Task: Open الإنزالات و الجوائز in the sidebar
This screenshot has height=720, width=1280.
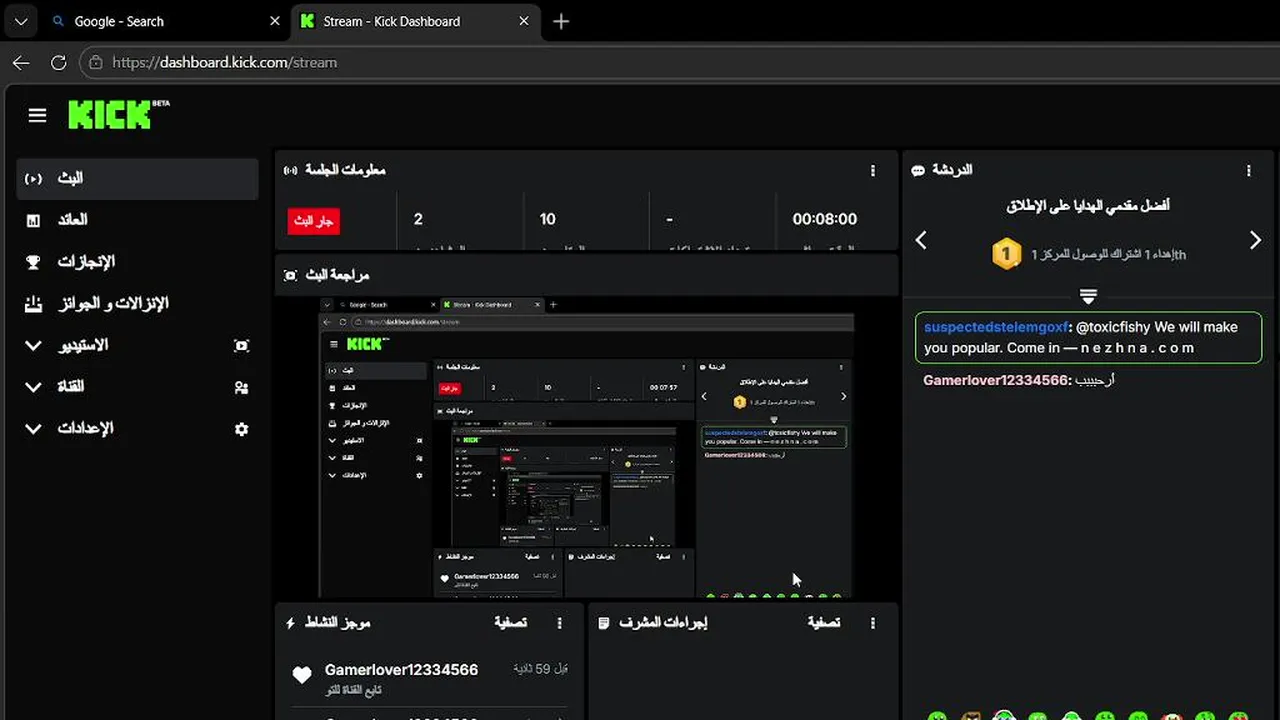Action: coord(138,304)
